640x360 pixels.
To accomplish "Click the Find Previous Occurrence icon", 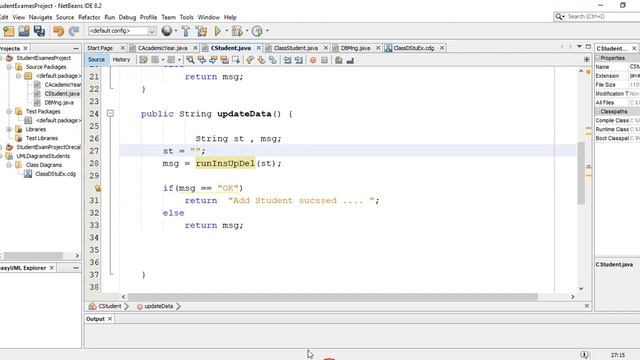I will tap(202, 60).
